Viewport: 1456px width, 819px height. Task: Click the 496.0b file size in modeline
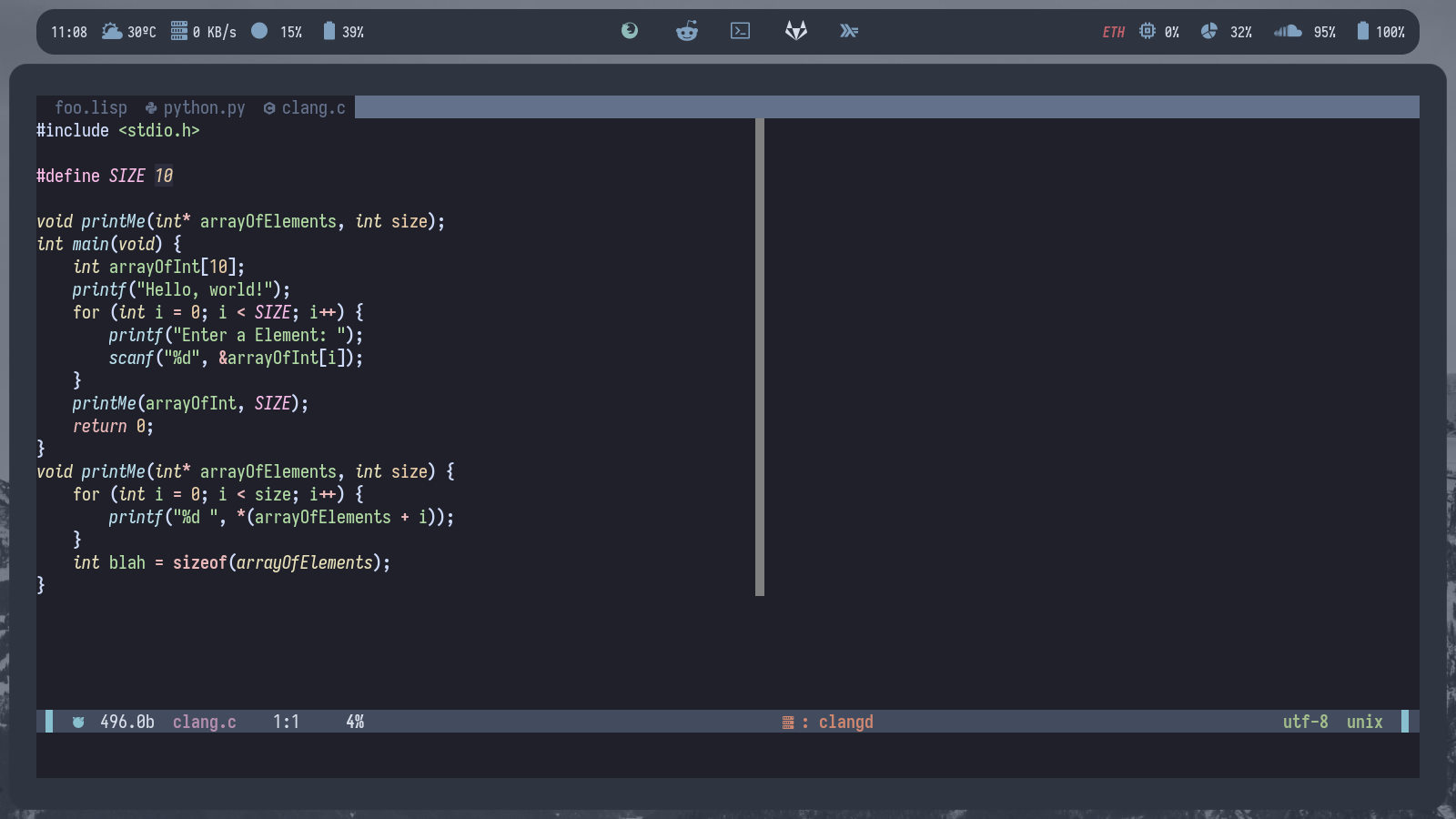pos(127,722)
